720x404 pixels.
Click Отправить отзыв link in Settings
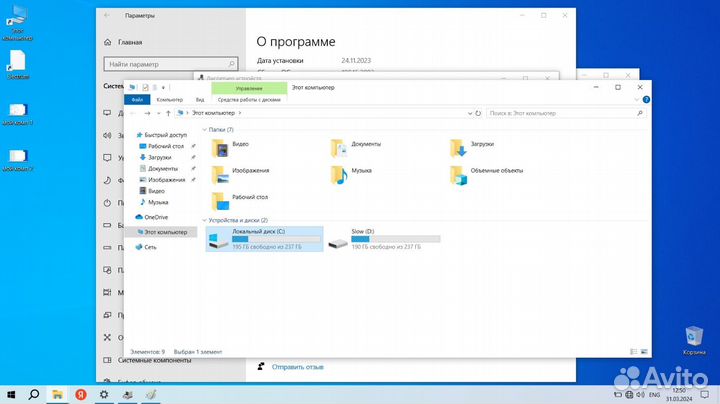(298, 367)
